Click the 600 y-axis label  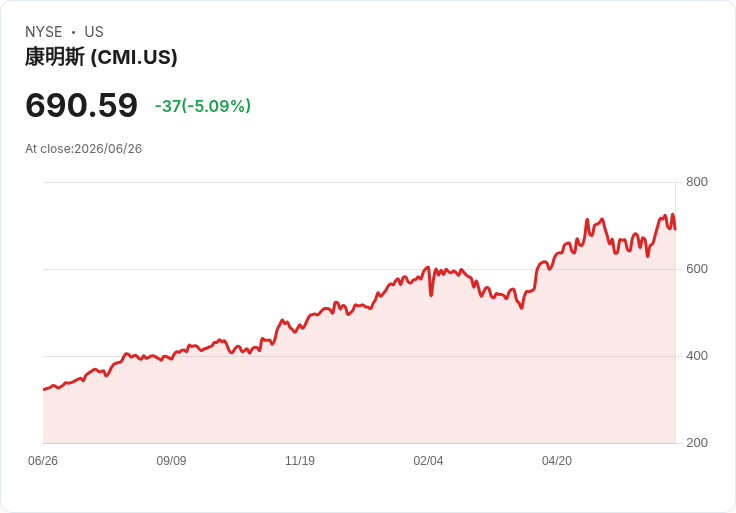pos(697,269)
